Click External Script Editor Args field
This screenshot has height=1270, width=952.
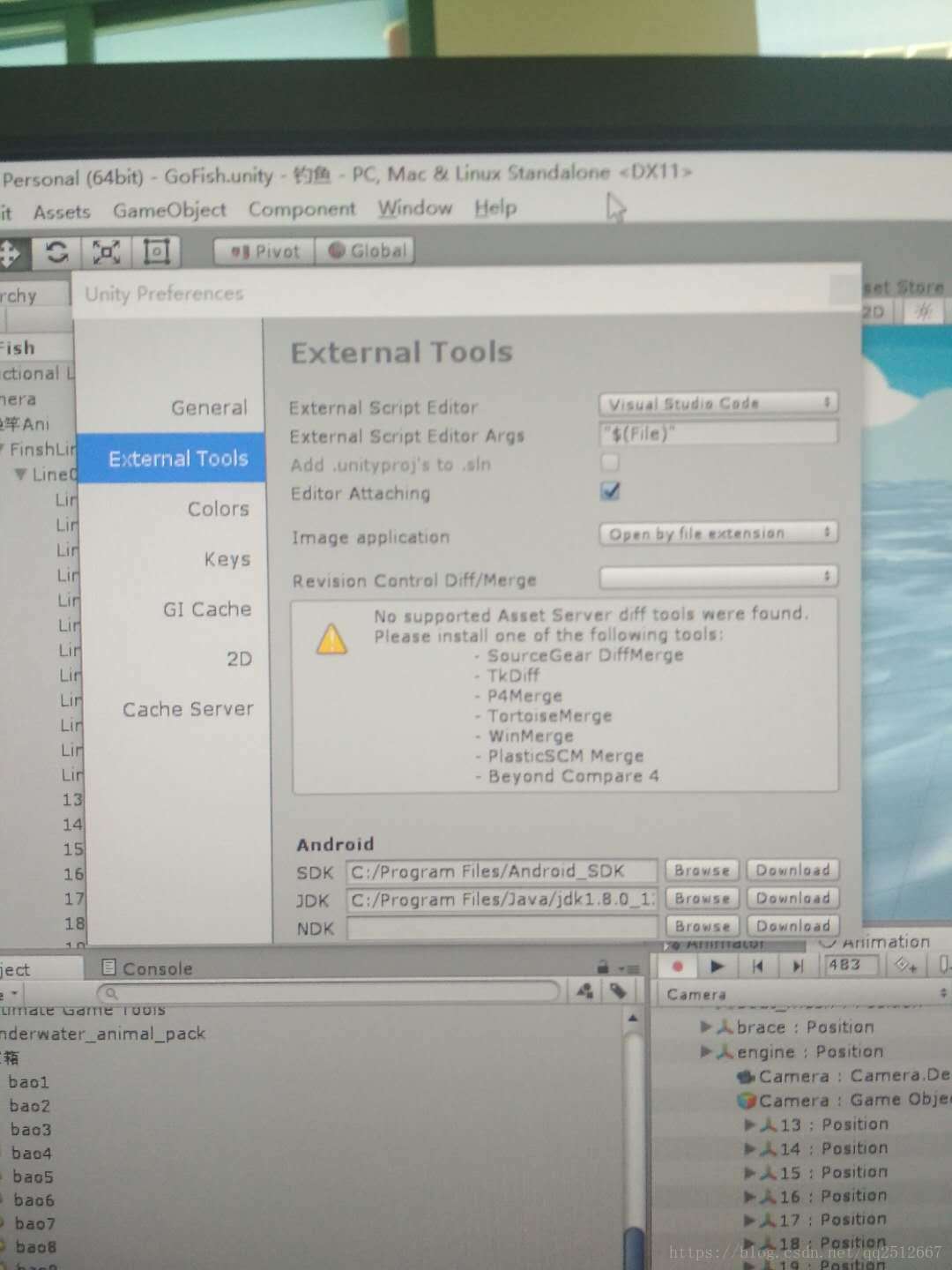[x=718, y=433]
